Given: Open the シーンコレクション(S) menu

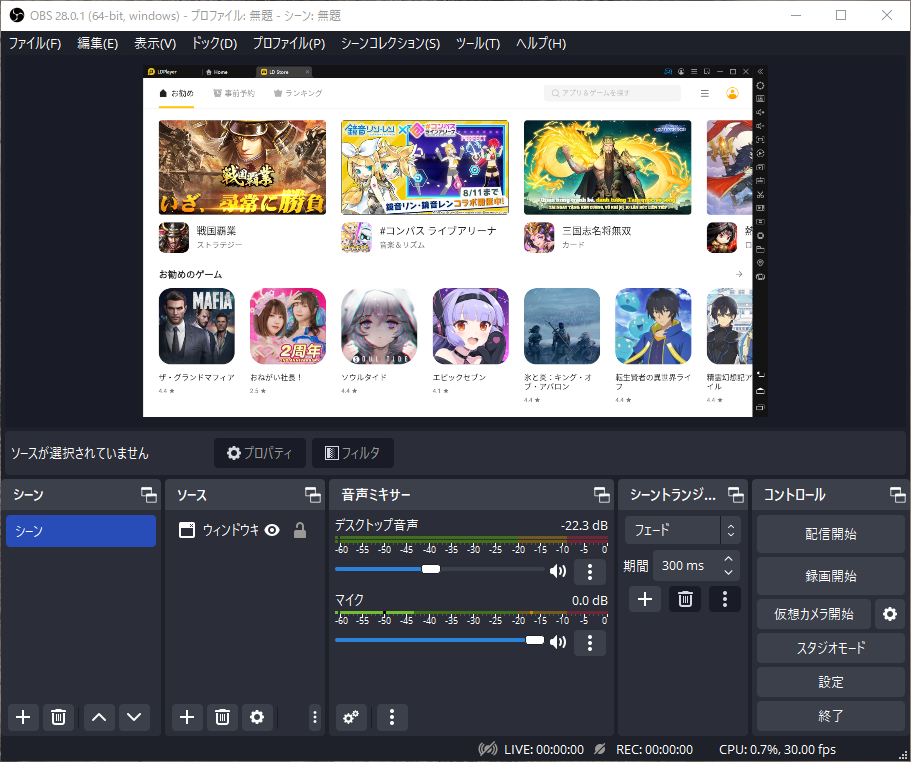Looking at the screenshot, I should pyautogui.click(x=390, y=44).
